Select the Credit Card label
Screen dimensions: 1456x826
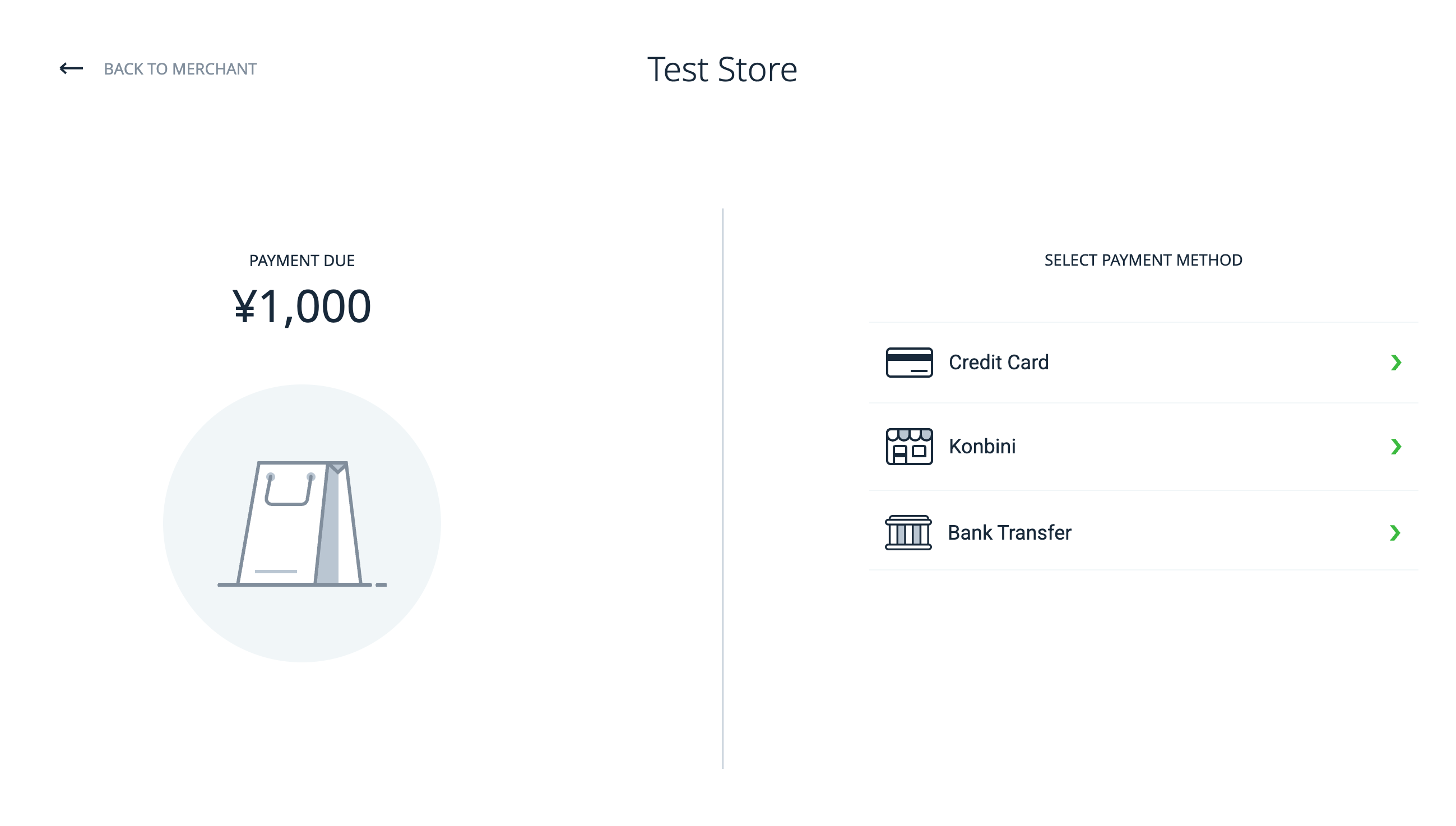click(x=998, y=363)
